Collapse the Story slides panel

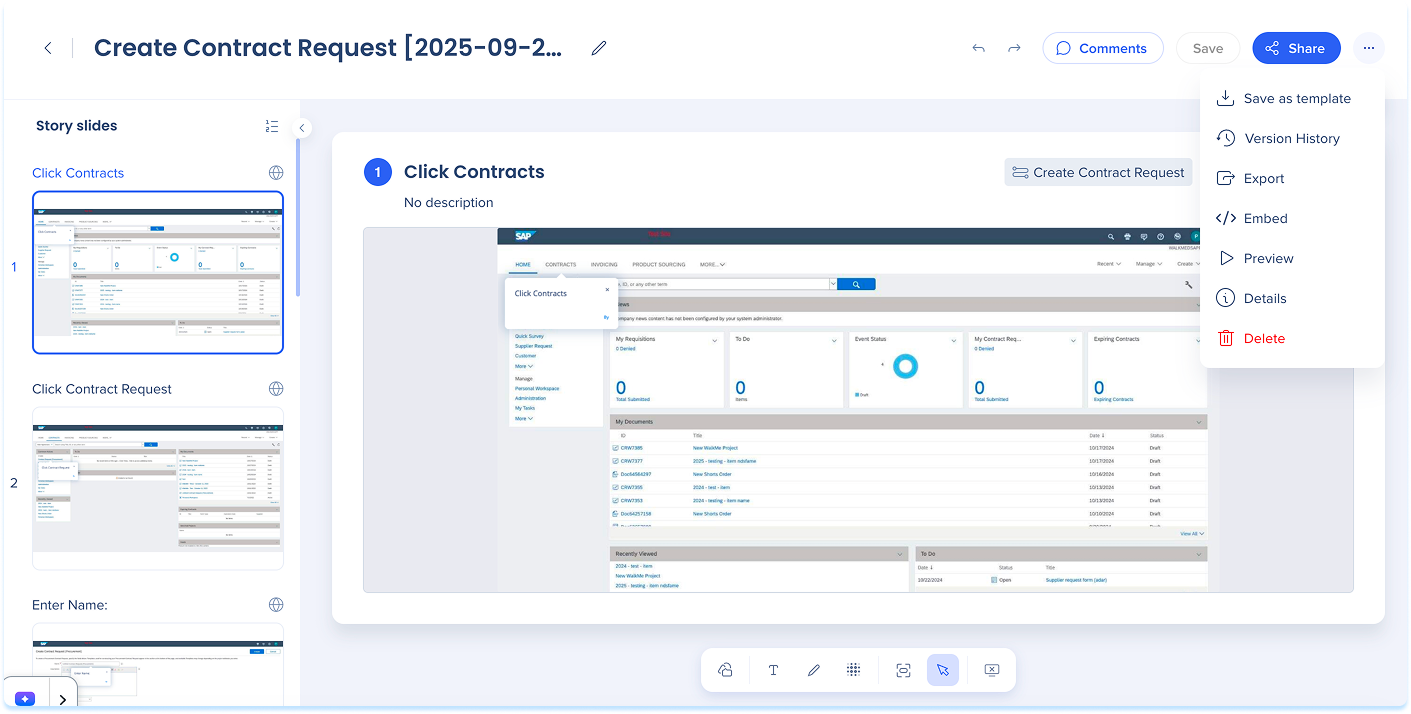coord(302,128)
